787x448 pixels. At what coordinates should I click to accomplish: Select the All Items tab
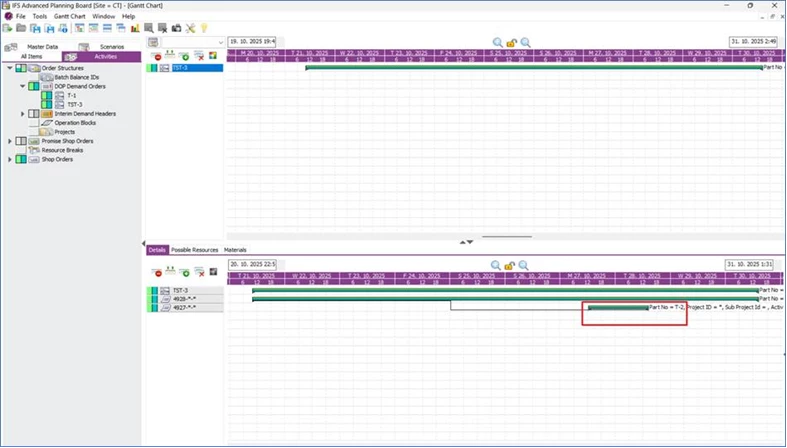32,57
